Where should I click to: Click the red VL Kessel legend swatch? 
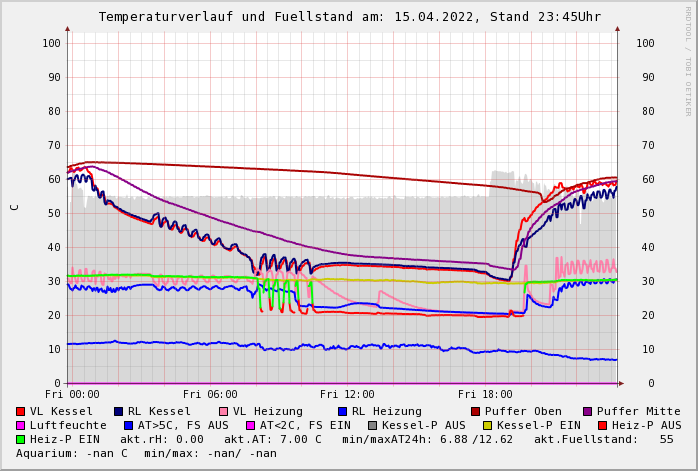21,411
